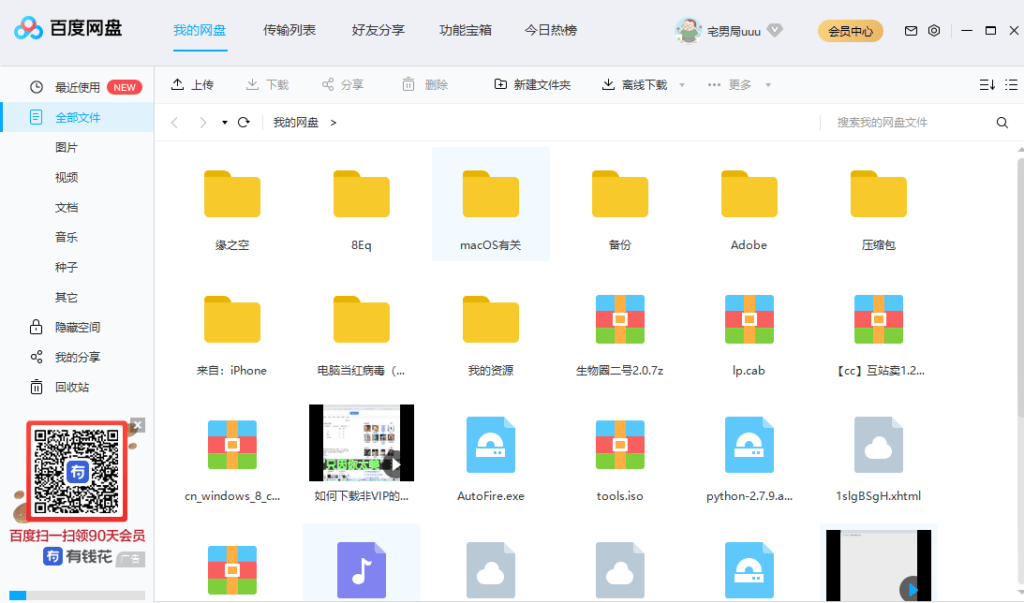Screen dimensions: 1024x603
Task: Open 隐藏空间 in the sidebar
Action: [77, 327]
